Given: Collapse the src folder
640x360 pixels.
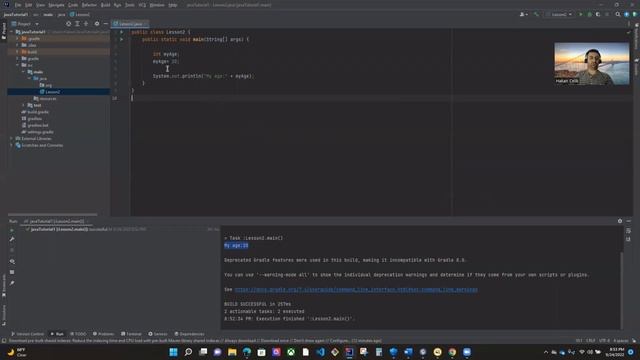Looking at the screenshot, I should point(17,65).
